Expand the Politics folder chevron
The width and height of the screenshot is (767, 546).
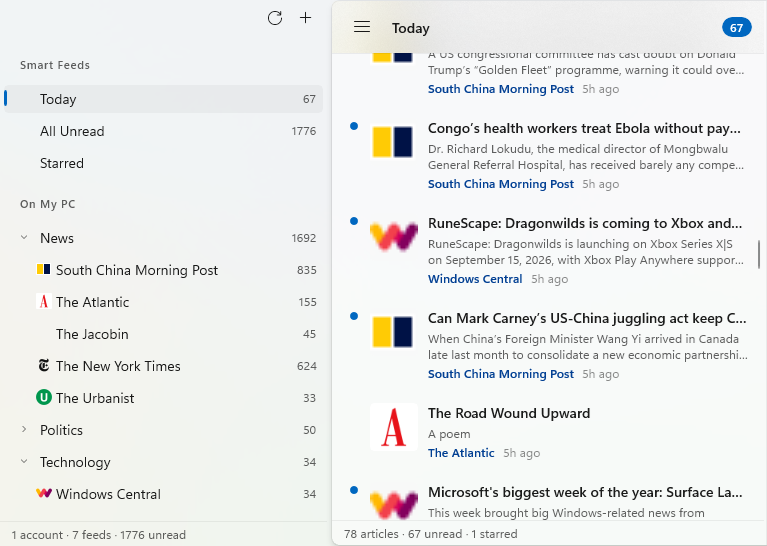click(x=24, y=430)
